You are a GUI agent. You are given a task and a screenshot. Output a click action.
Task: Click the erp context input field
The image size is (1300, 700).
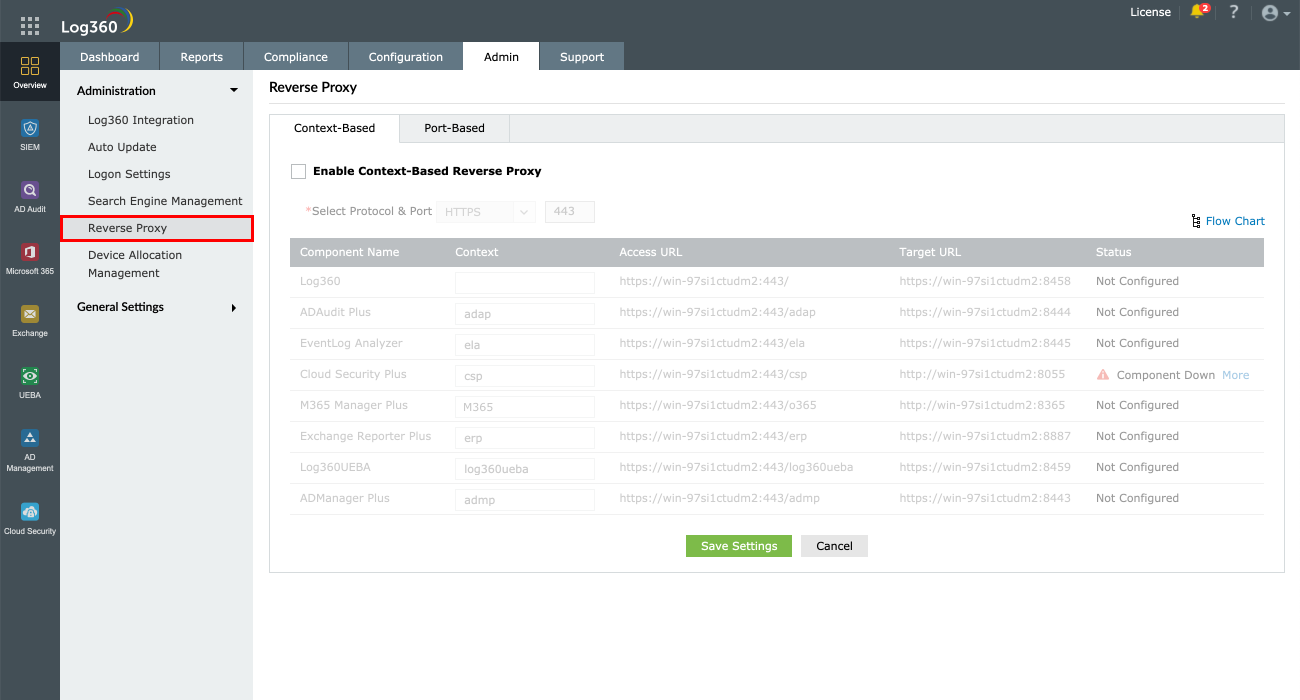(x=525, y=437)
